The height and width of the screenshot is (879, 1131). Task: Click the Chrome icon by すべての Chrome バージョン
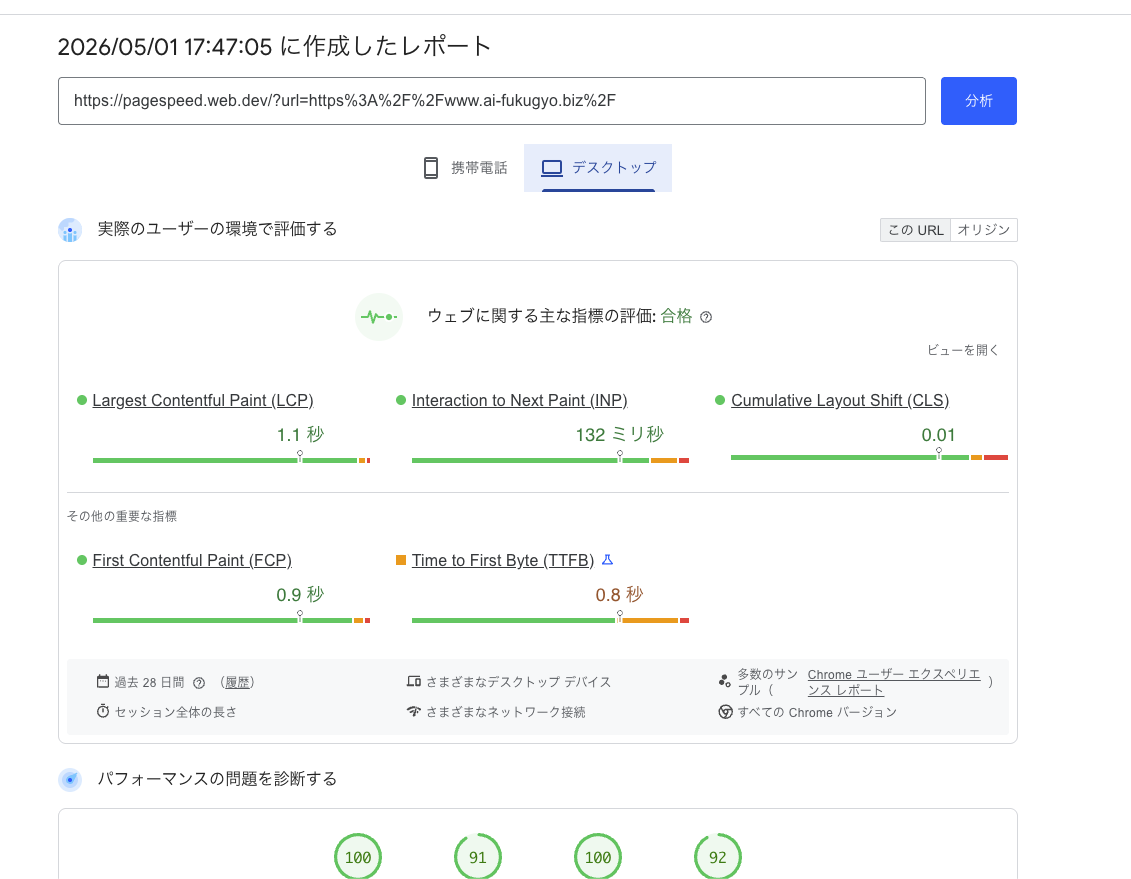point(726,712)
